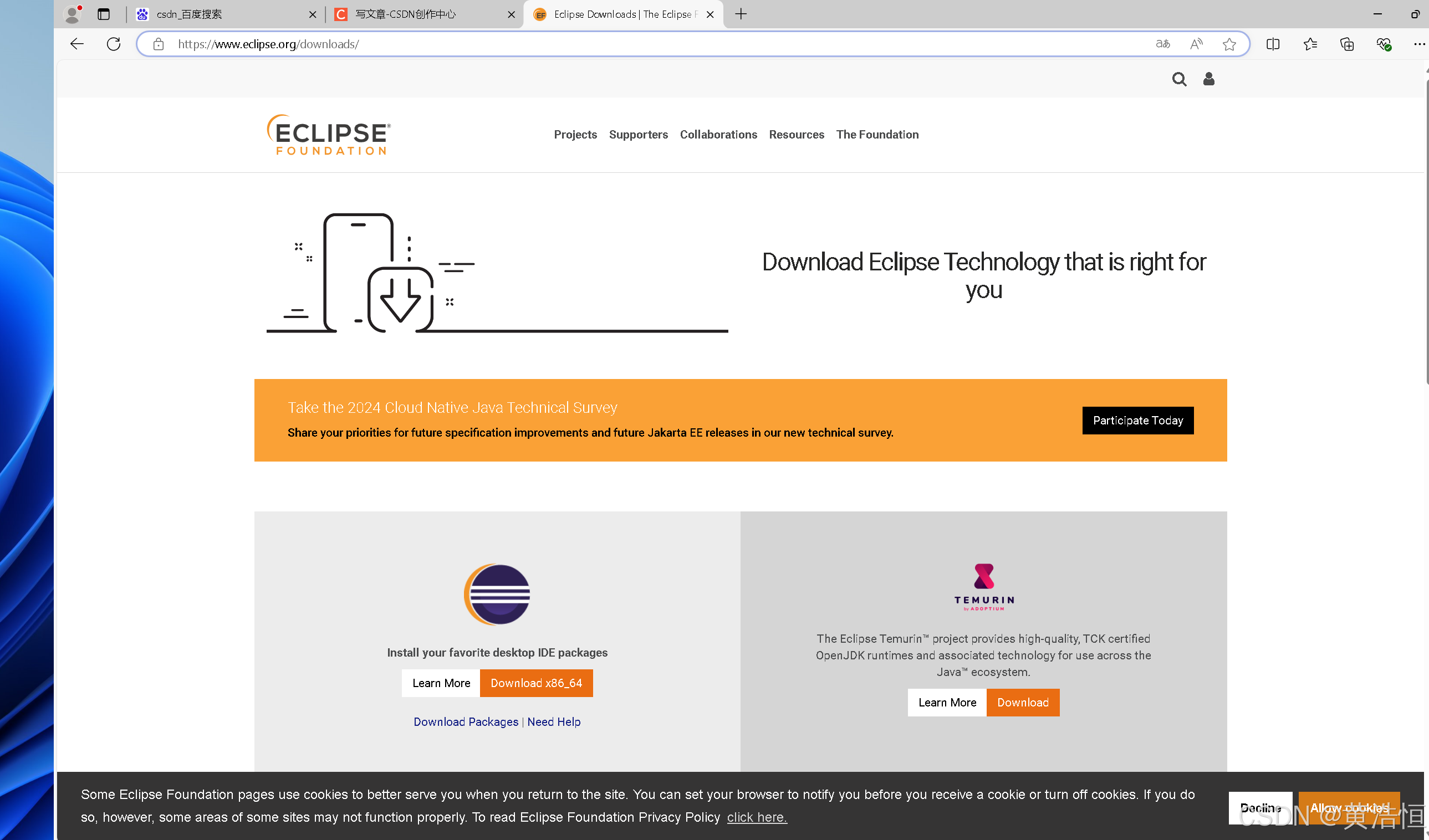Open the browser profile avatar
1429x840 pixels.
pos(72,14)
